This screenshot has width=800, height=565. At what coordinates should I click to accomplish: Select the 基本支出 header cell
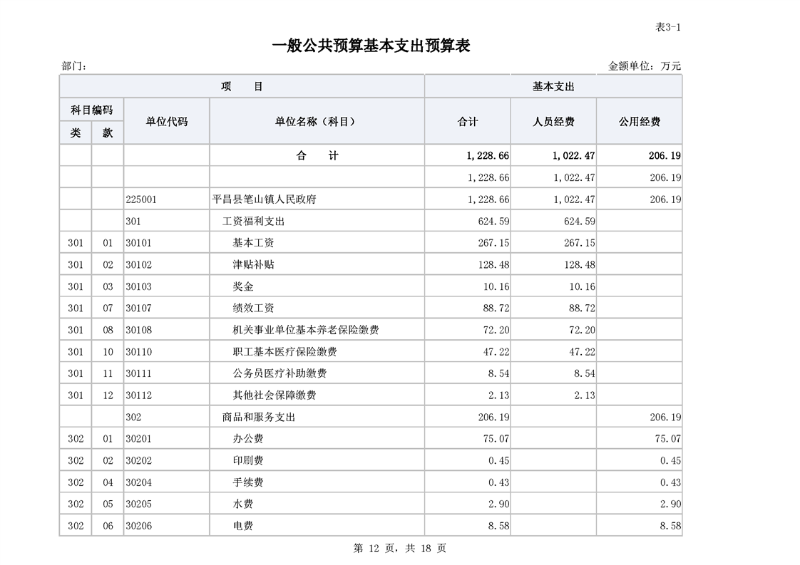[x=553, y=87]
